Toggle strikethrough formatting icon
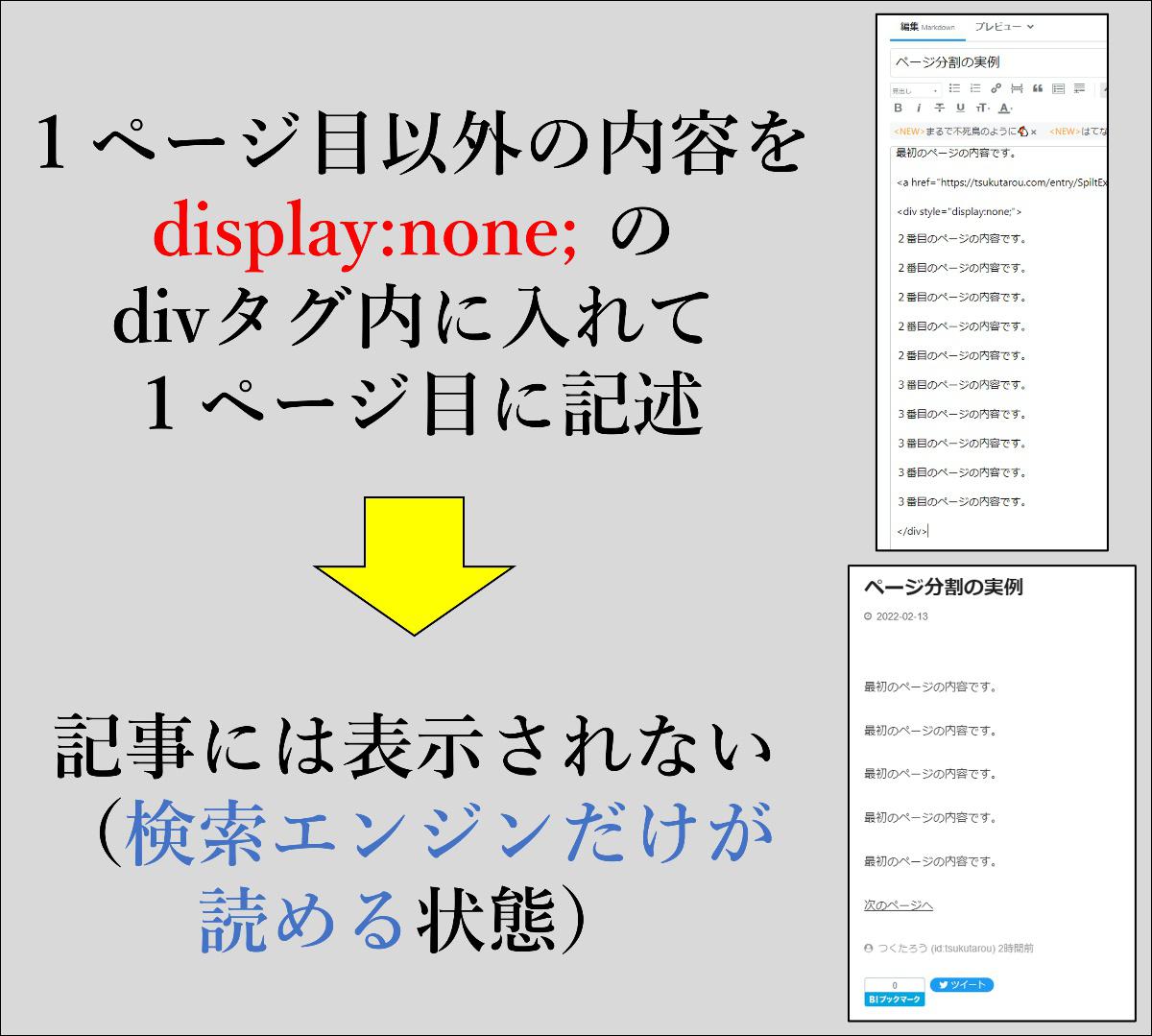Screen dimensions: 1152x1036 [940, 108]
